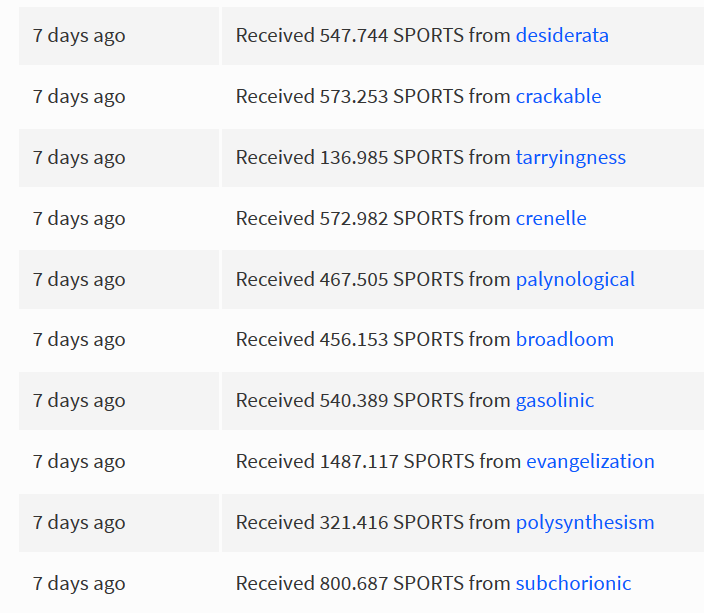Screen dimensions: 704x613
Task: Visit the tarryingness profile link
Action: point(571,158)
